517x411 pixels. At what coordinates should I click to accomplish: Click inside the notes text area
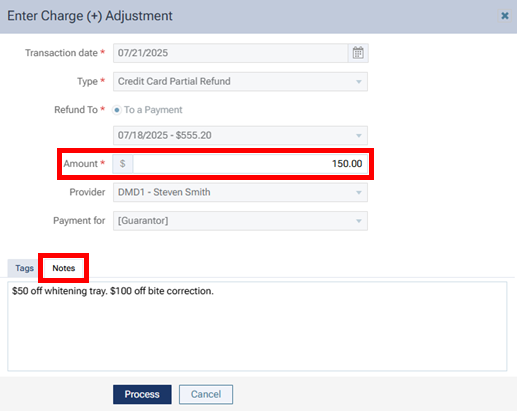tap(257, 326)
